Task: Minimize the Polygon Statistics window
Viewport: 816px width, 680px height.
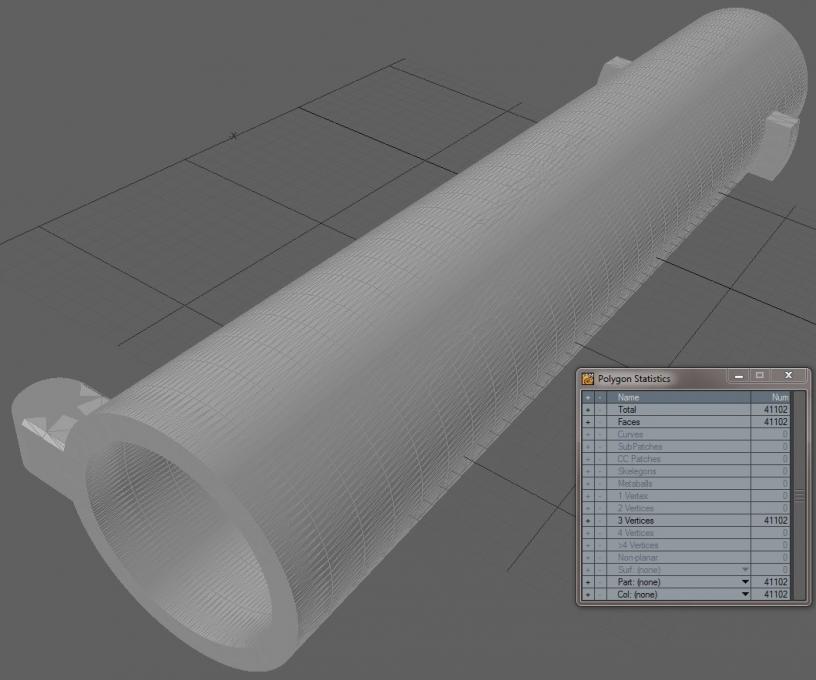Action: pos(738,376)
